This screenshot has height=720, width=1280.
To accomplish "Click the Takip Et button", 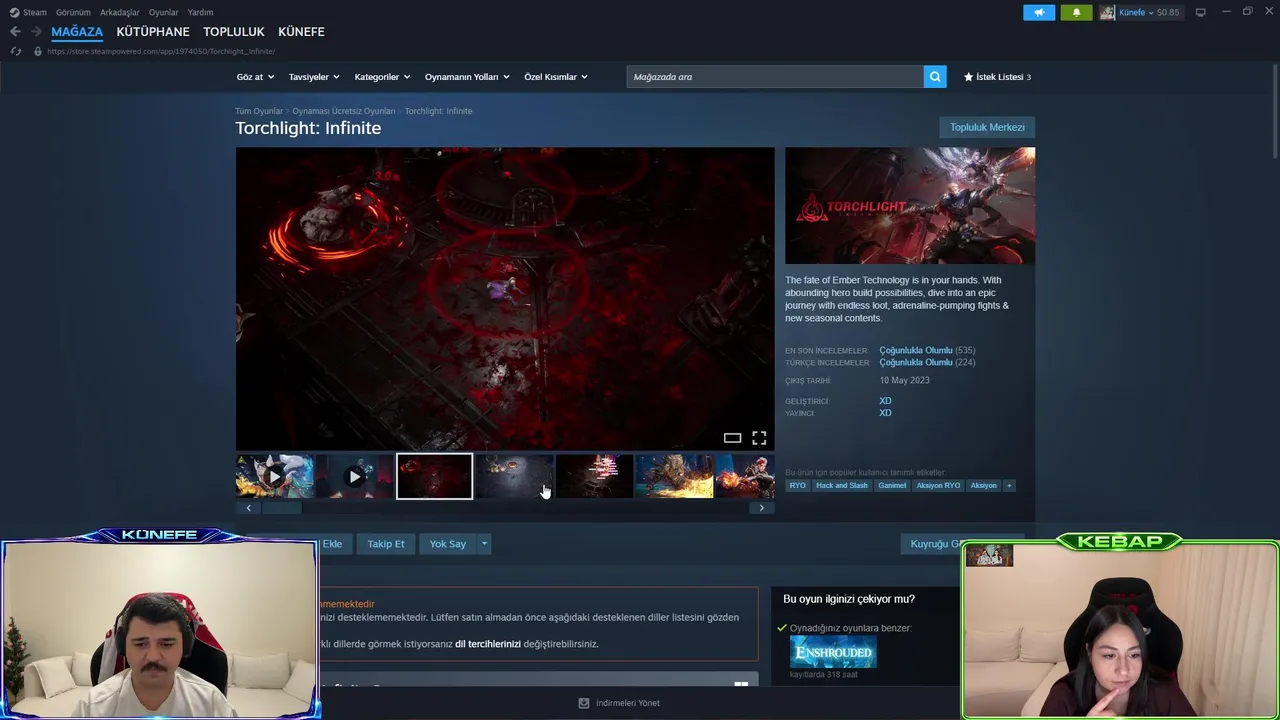I will 386,544.
